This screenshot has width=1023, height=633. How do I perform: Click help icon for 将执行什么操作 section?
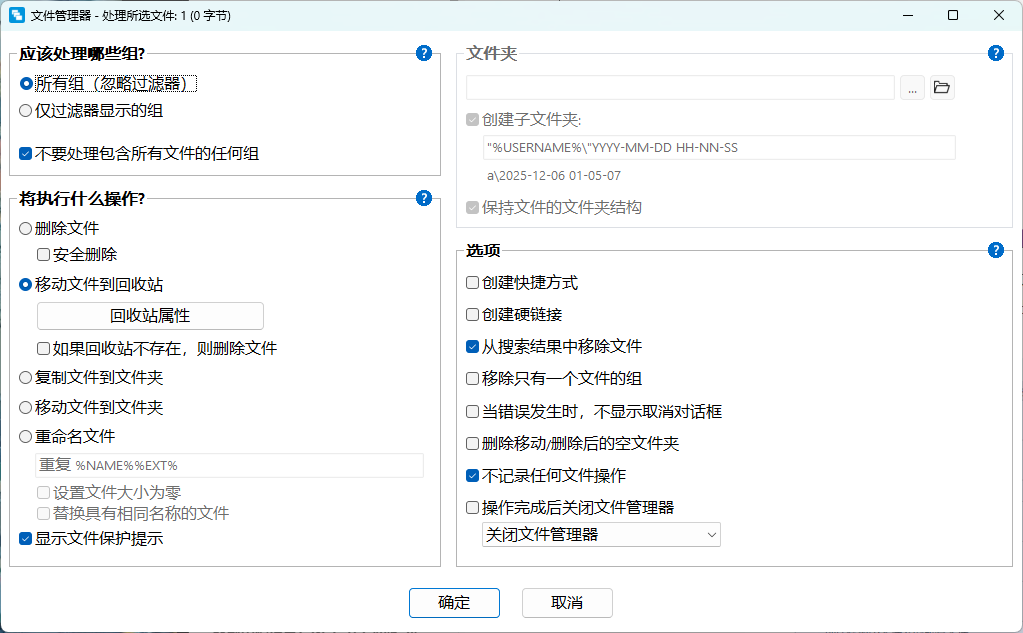[424, 198]
